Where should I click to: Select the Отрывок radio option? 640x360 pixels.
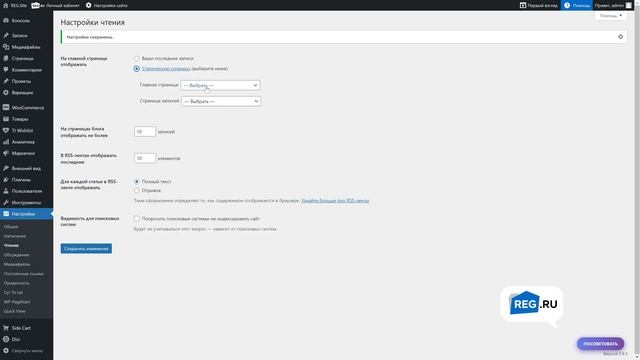(137, 190)
